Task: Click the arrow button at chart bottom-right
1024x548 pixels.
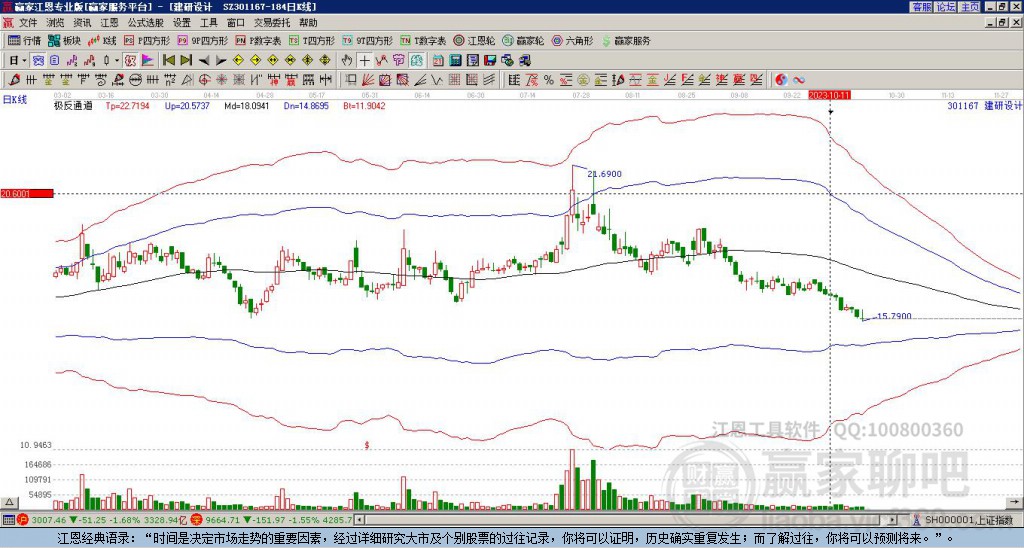Action: 1016,502
